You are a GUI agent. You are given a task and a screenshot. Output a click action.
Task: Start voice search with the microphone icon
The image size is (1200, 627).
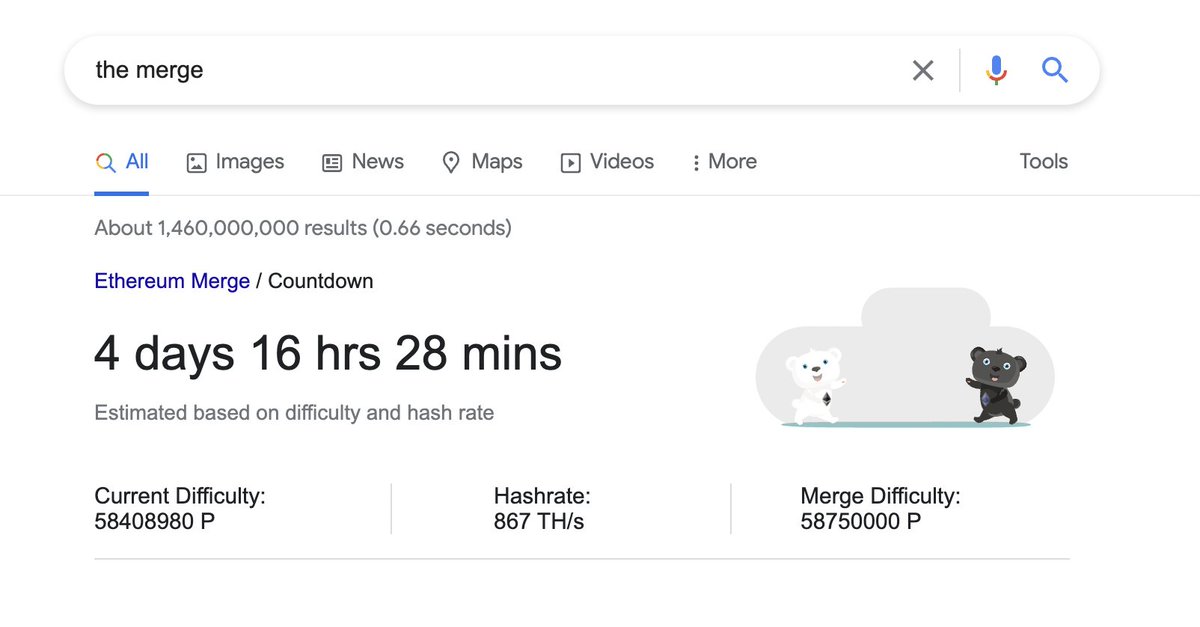[x=996, y=70]
